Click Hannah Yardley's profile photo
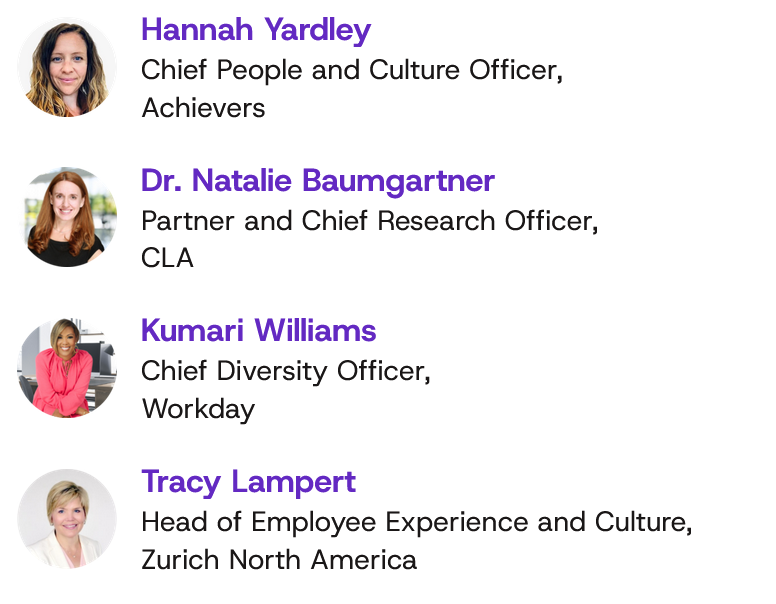 [67, 67]
